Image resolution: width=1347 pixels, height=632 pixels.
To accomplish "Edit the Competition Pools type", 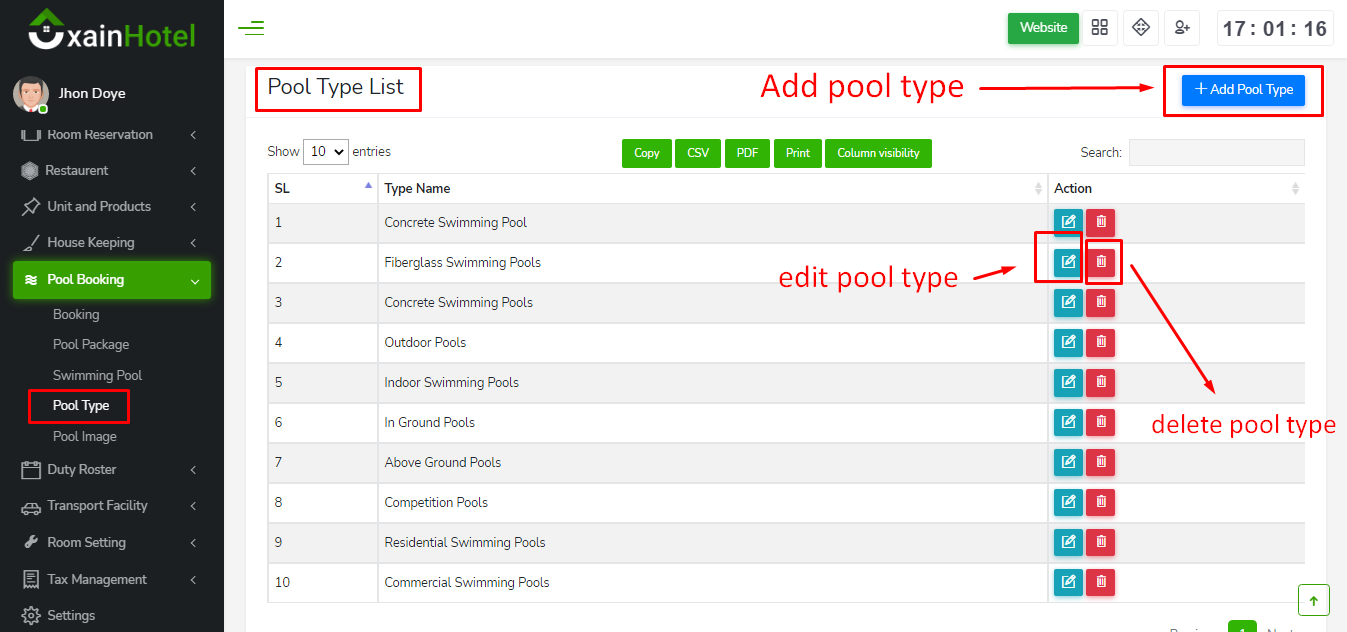I will pyautogui.click(x=1068, y=502).
